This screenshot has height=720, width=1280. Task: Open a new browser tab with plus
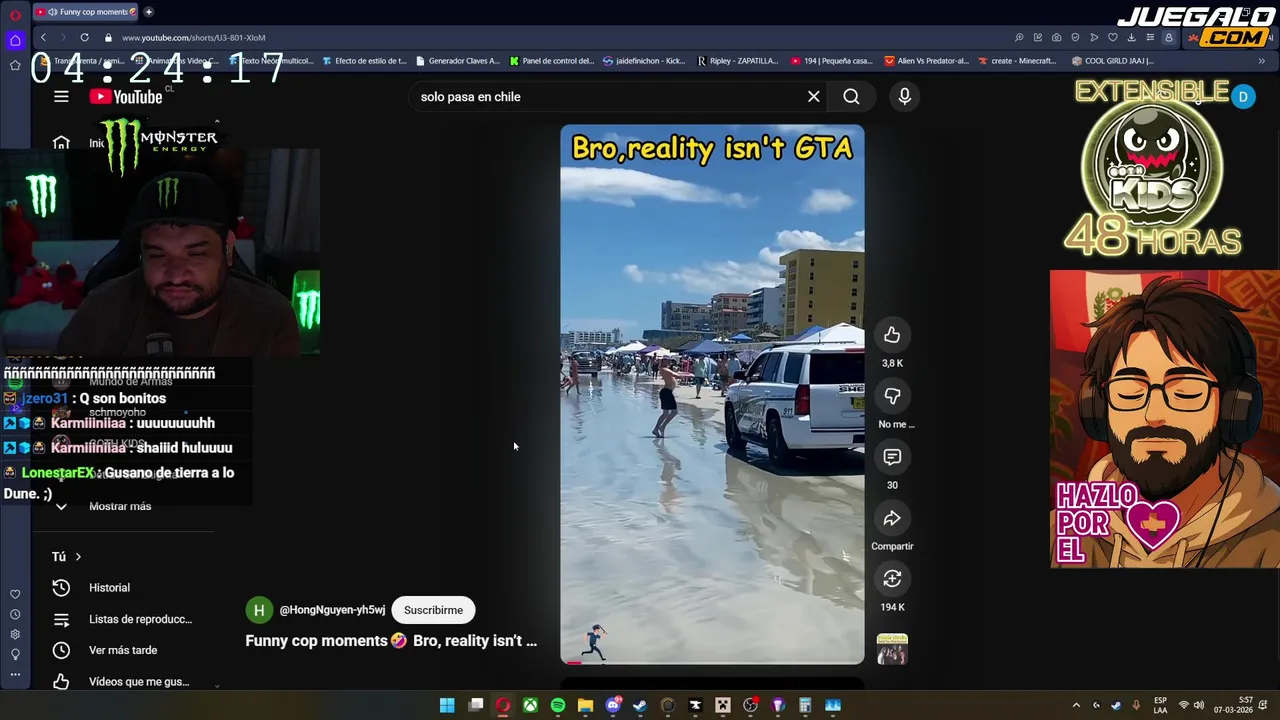tap(148, 12)
